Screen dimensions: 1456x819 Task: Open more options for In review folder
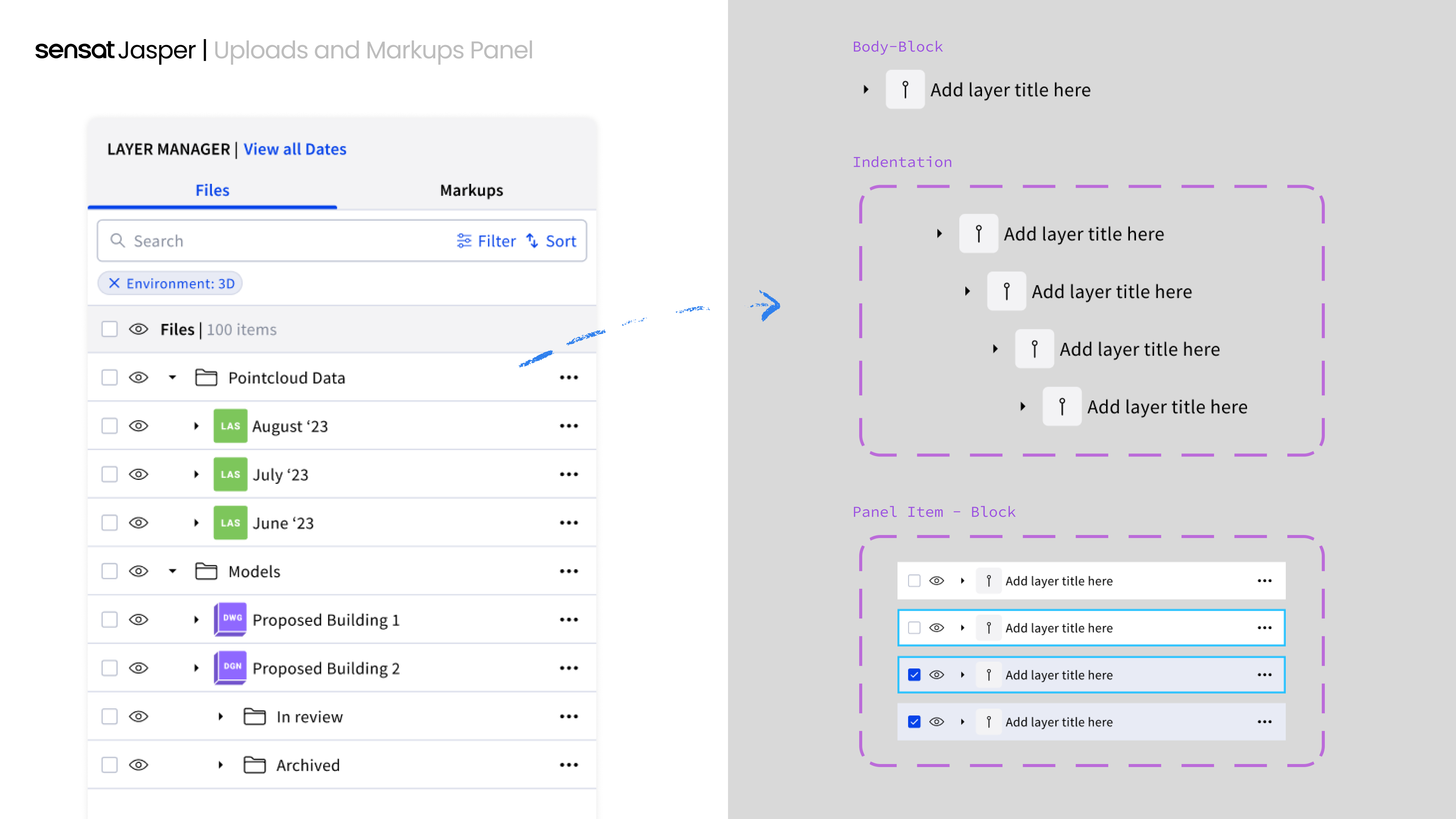tap(569, 717)
